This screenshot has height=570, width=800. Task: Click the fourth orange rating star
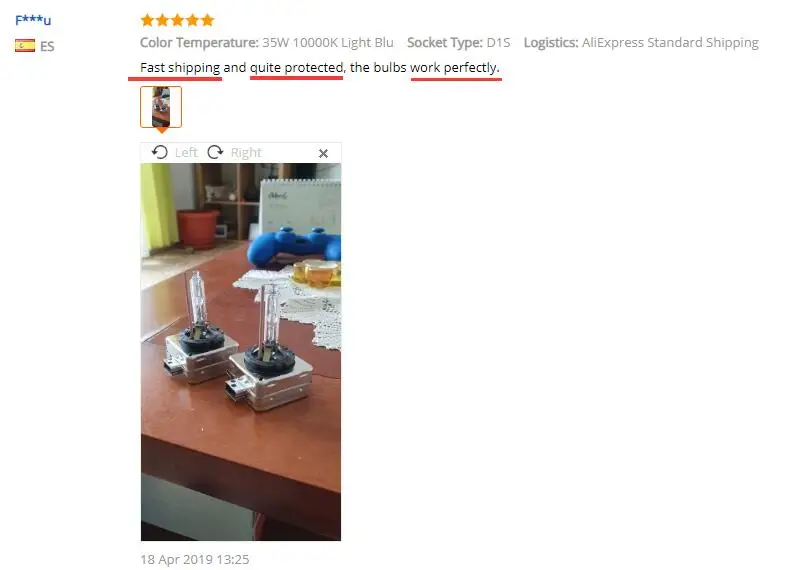pos(192,20)
